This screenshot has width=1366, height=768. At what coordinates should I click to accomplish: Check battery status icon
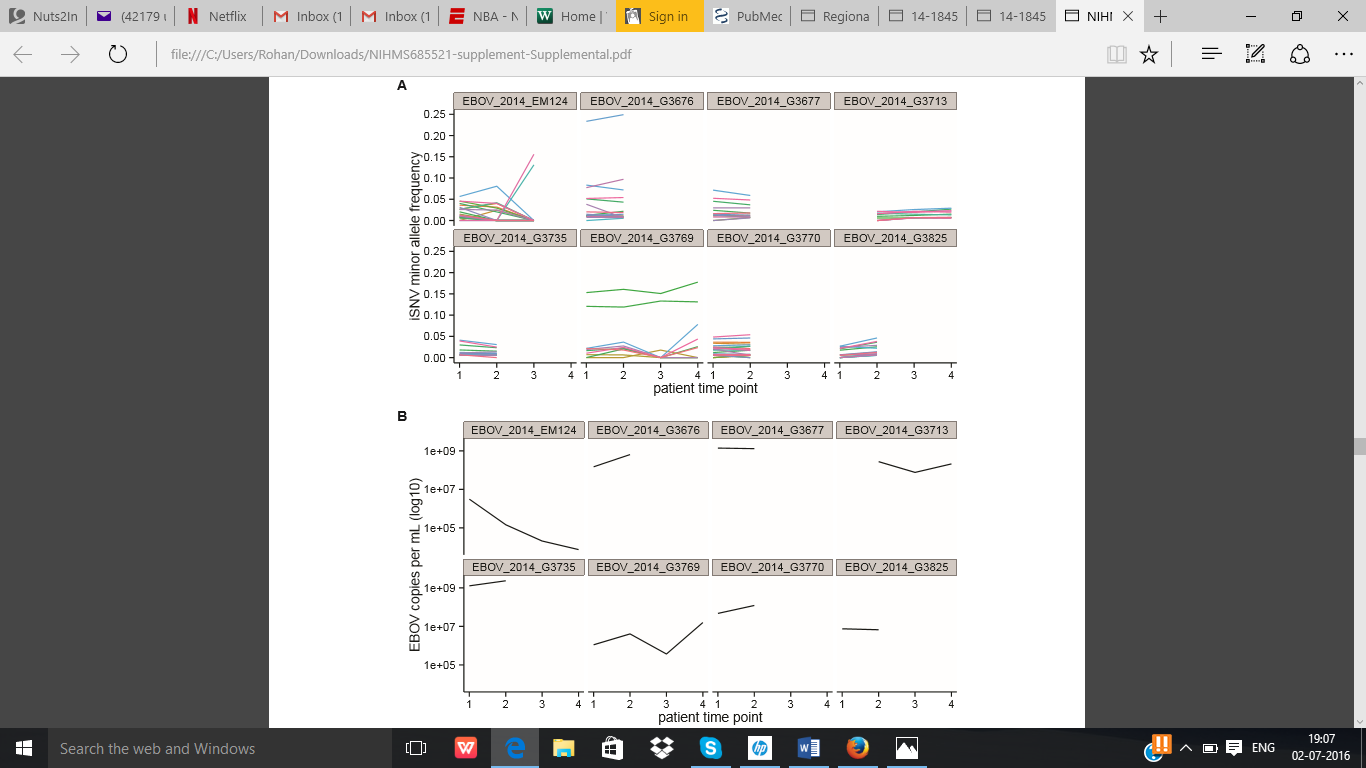click(x=1209, y=748)
